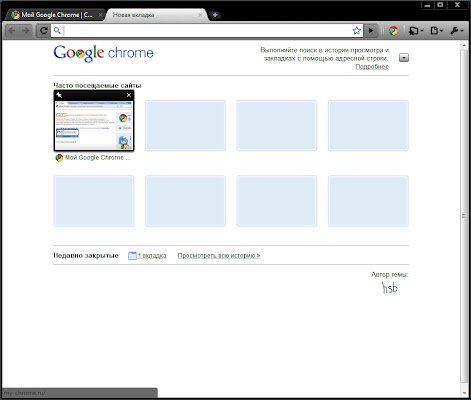Click the Подробнее link

pos(372,67)
